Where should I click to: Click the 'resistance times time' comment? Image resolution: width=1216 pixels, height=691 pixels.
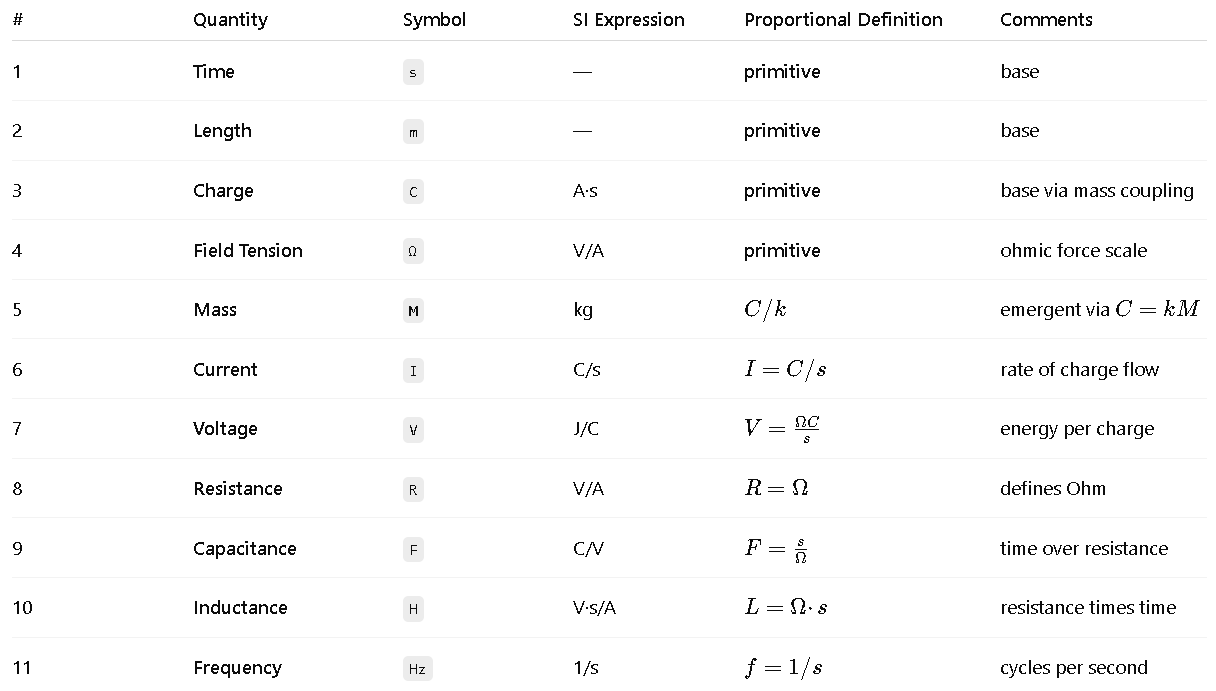(x=1088, y=608)
